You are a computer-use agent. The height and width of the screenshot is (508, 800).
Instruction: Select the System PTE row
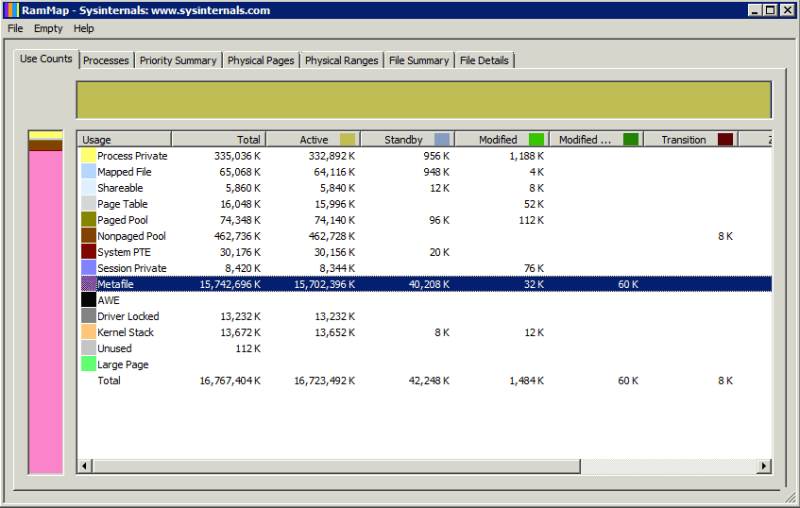(x=424, y=252)
